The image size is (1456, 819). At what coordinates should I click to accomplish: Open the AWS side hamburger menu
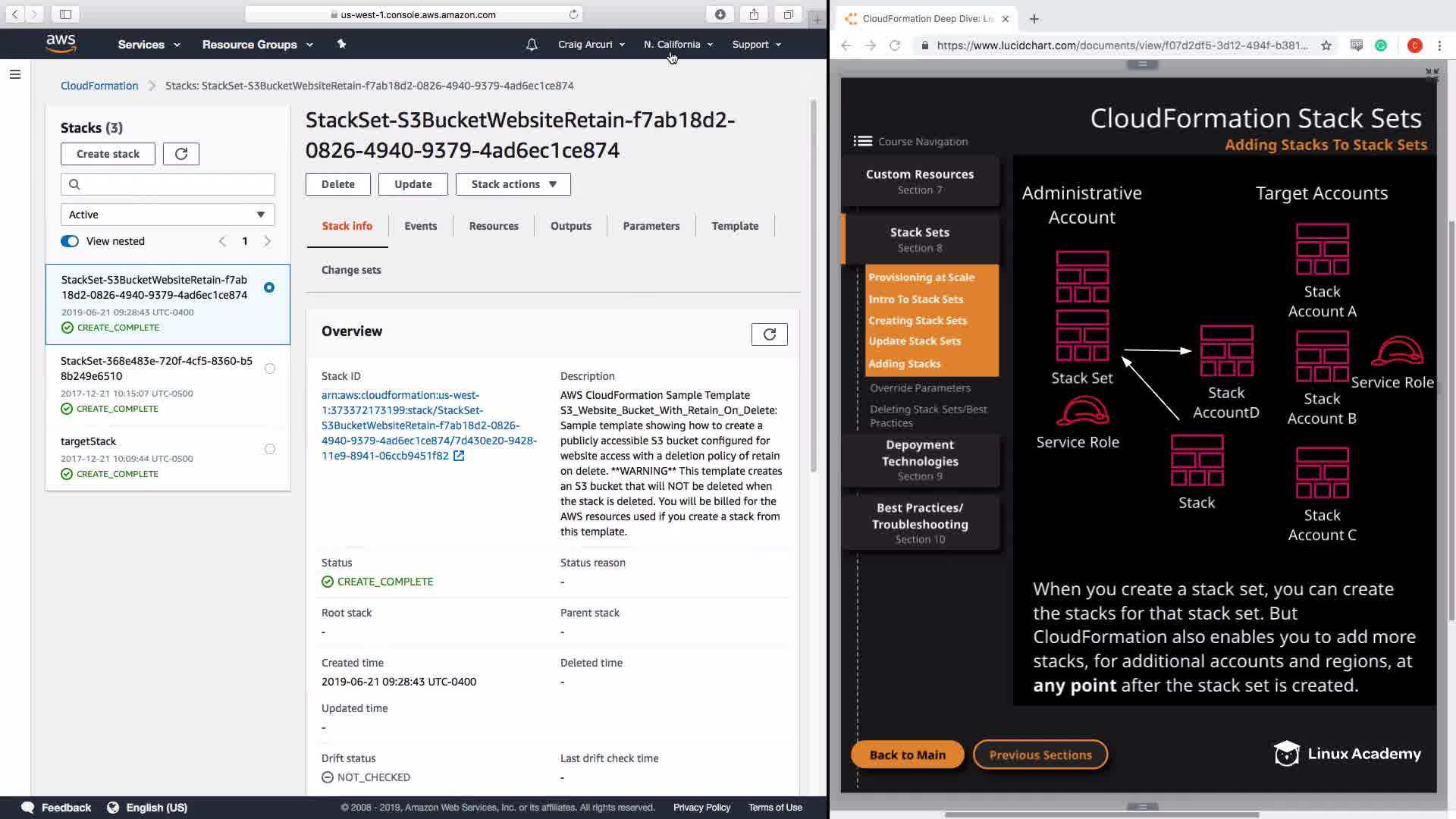[14, 74]
